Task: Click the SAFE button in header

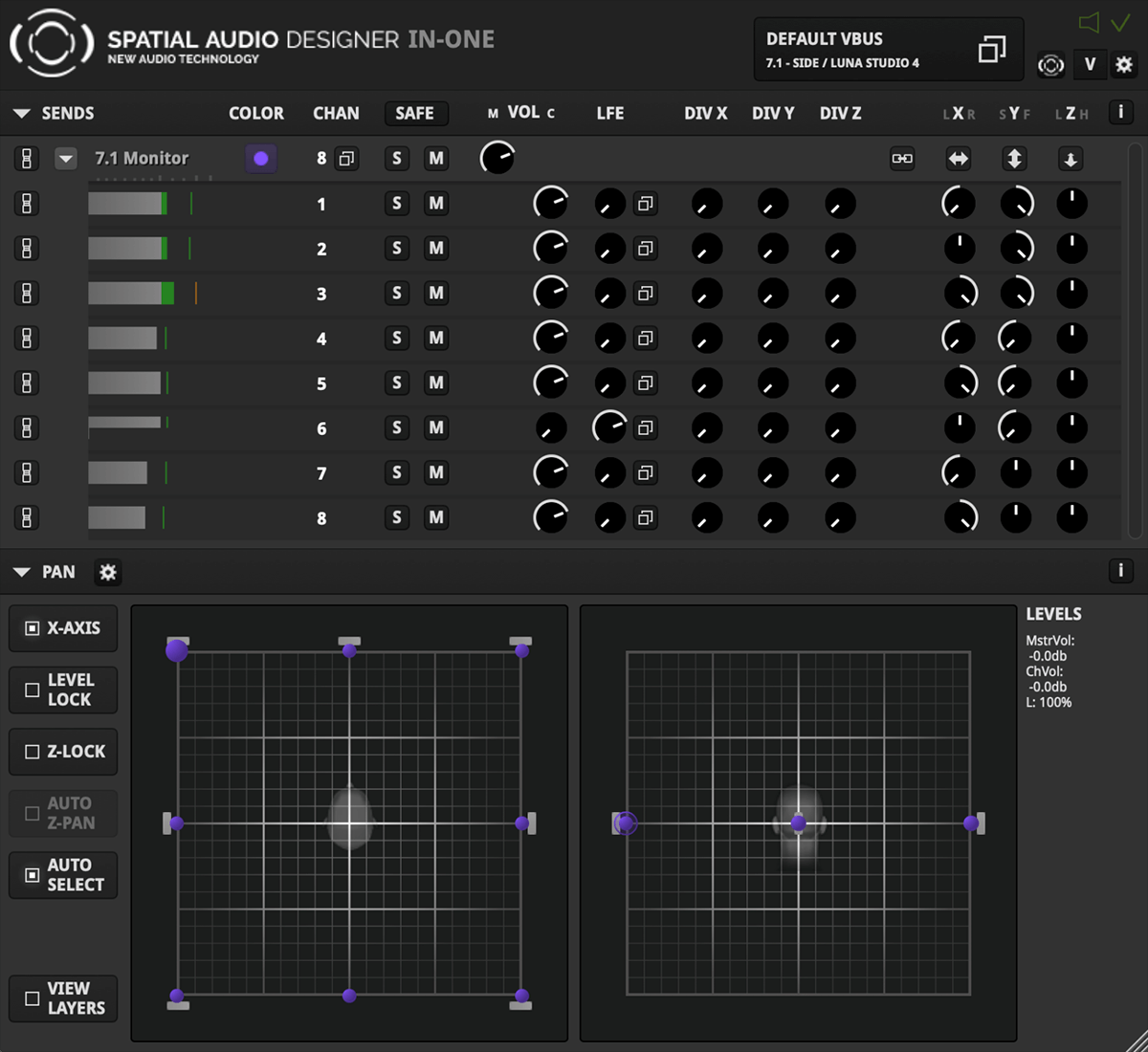Action: (414, 113)
